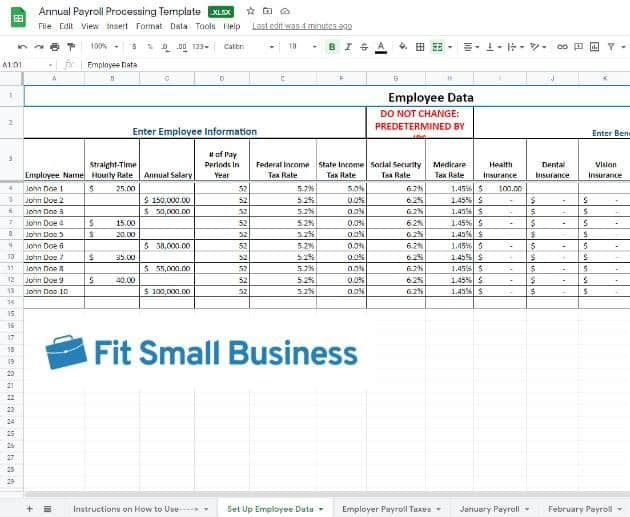
Task: Open the more number formats dropdown
Action: tap(200, 47)
